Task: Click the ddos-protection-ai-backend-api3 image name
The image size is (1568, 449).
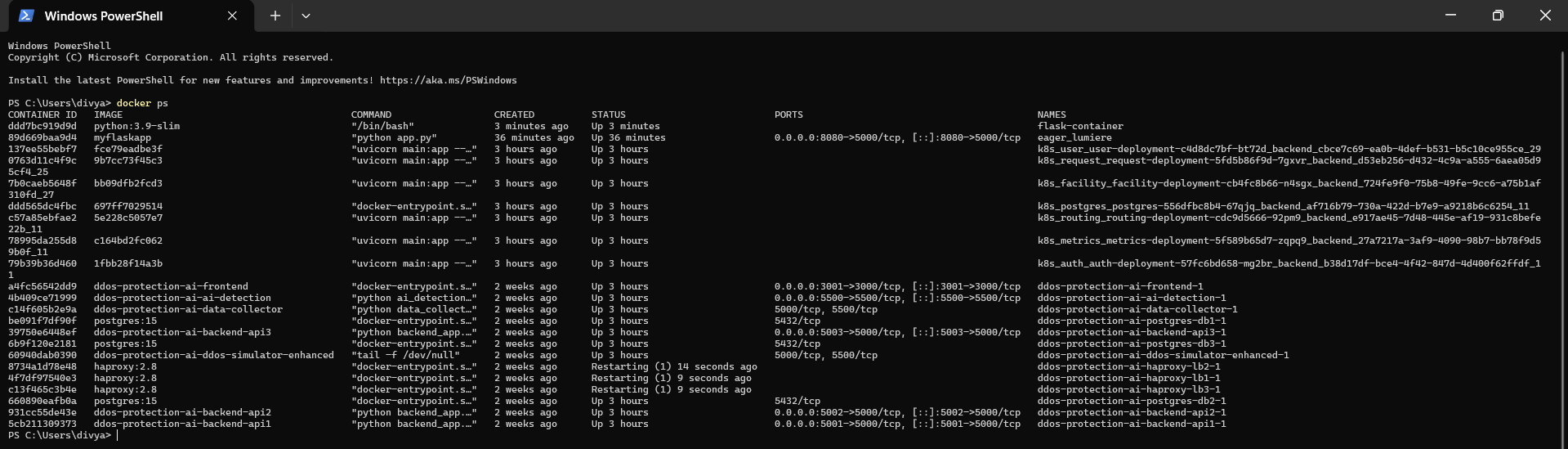Action: tap(182, 332)
